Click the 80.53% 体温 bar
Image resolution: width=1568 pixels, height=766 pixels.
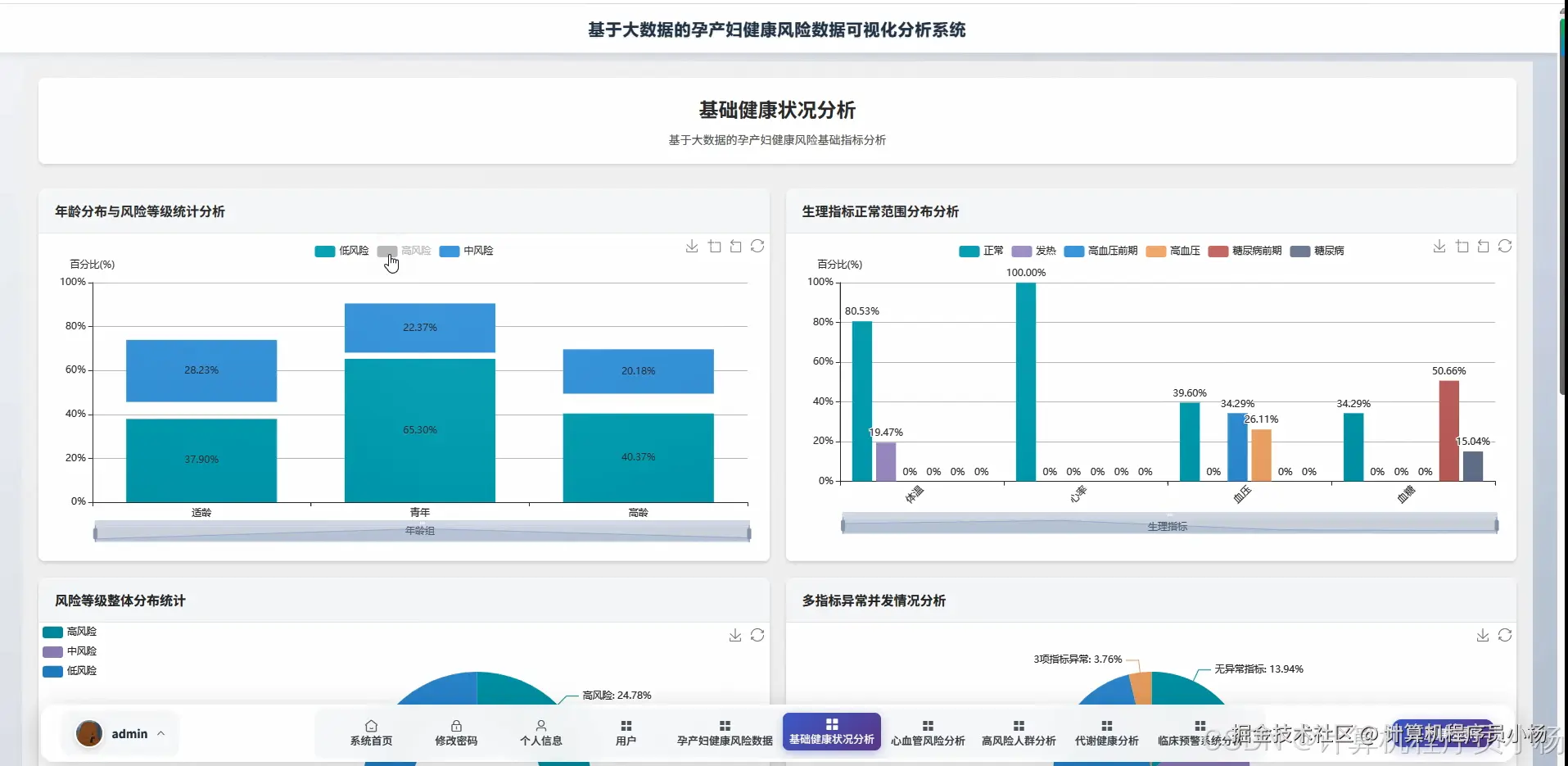coord(861,401)
